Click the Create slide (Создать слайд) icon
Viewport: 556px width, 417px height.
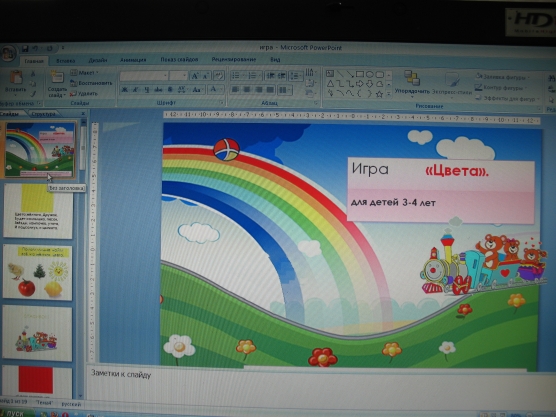(x=57, y=77)
